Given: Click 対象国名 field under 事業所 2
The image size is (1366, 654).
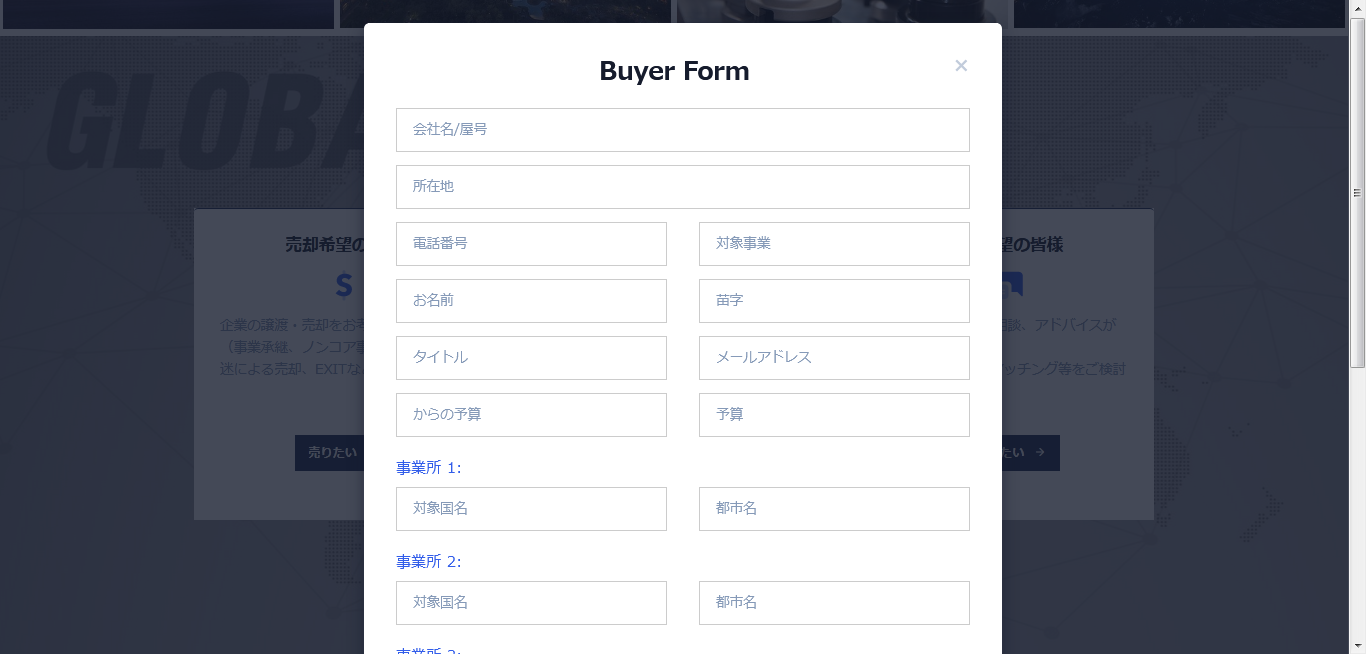Looking at the screenshot, I should 531,603.
